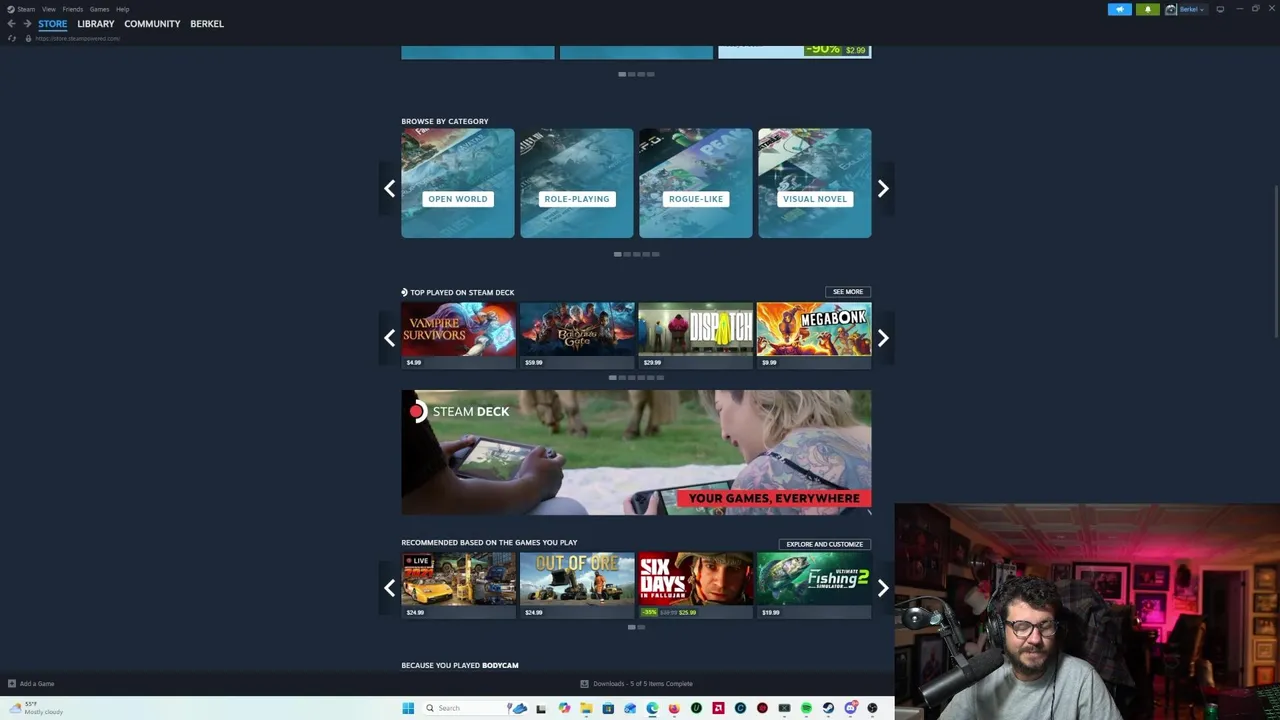The width and height of the screenshot is (1280, 720).
Task: Open the Rogue-Like category
Action: click(x=696, y=183)
